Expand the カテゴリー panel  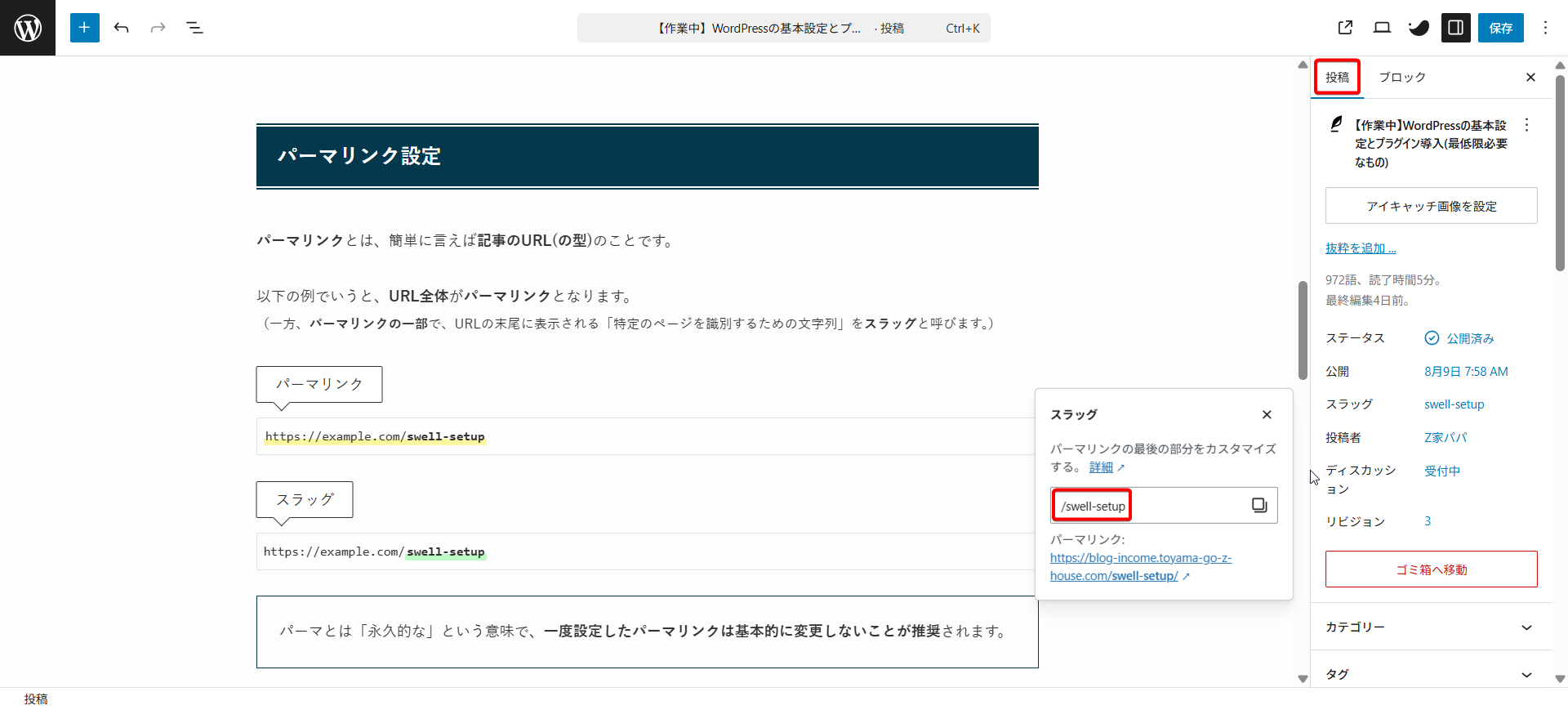click(x=1431, y=627)
